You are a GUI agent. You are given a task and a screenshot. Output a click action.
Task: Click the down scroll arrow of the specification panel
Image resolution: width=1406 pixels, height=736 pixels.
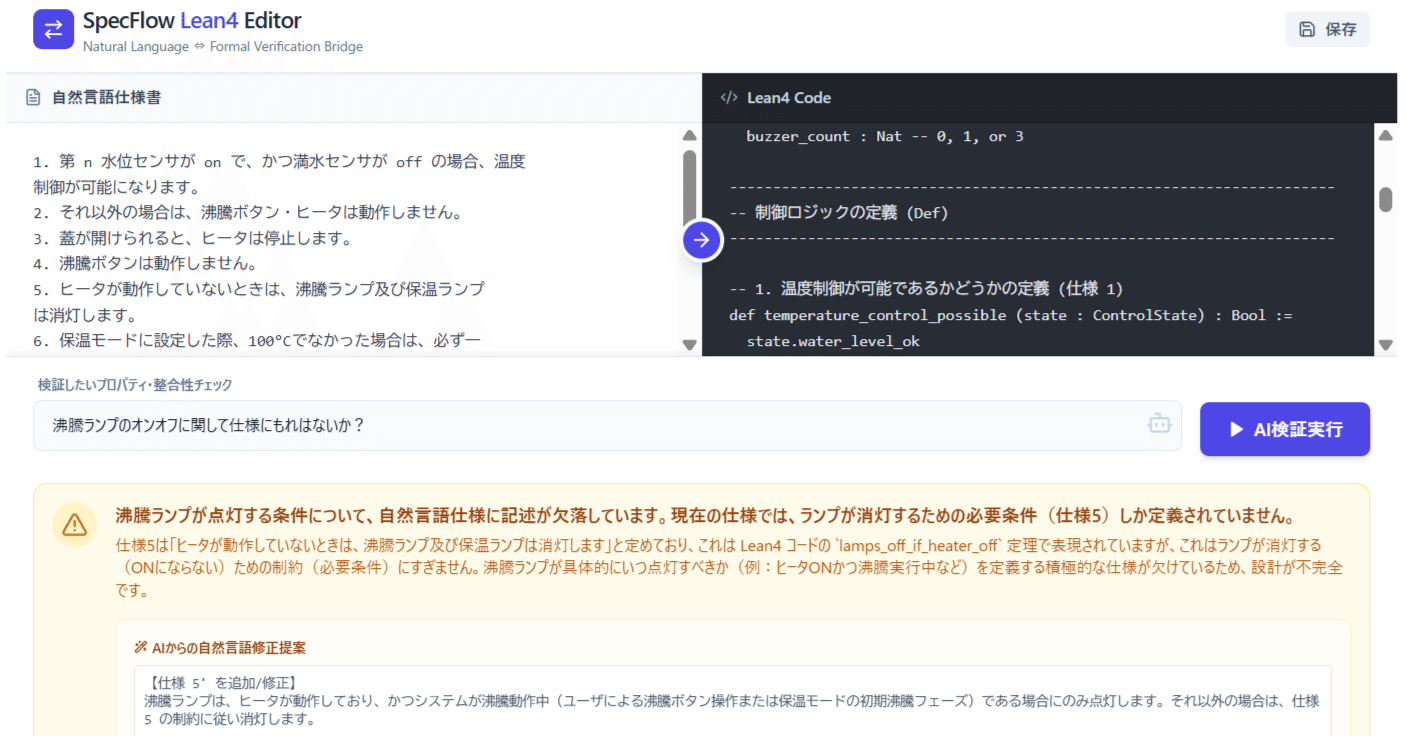click(x=689, y=344)
